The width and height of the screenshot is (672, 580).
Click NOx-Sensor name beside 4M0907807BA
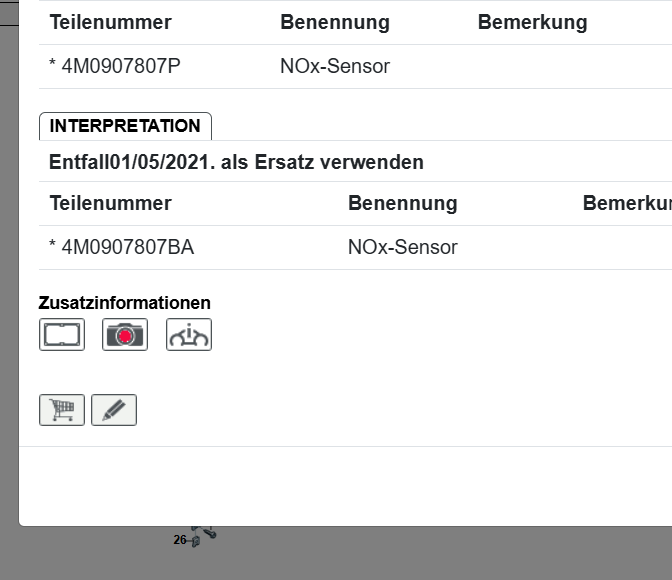(x=402, y=247)
